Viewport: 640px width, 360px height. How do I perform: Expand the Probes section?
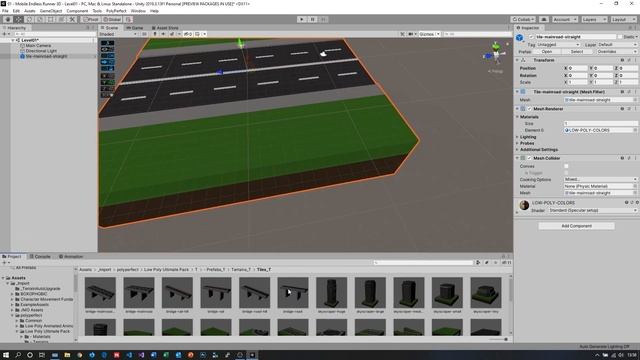(x=527, y=143)
